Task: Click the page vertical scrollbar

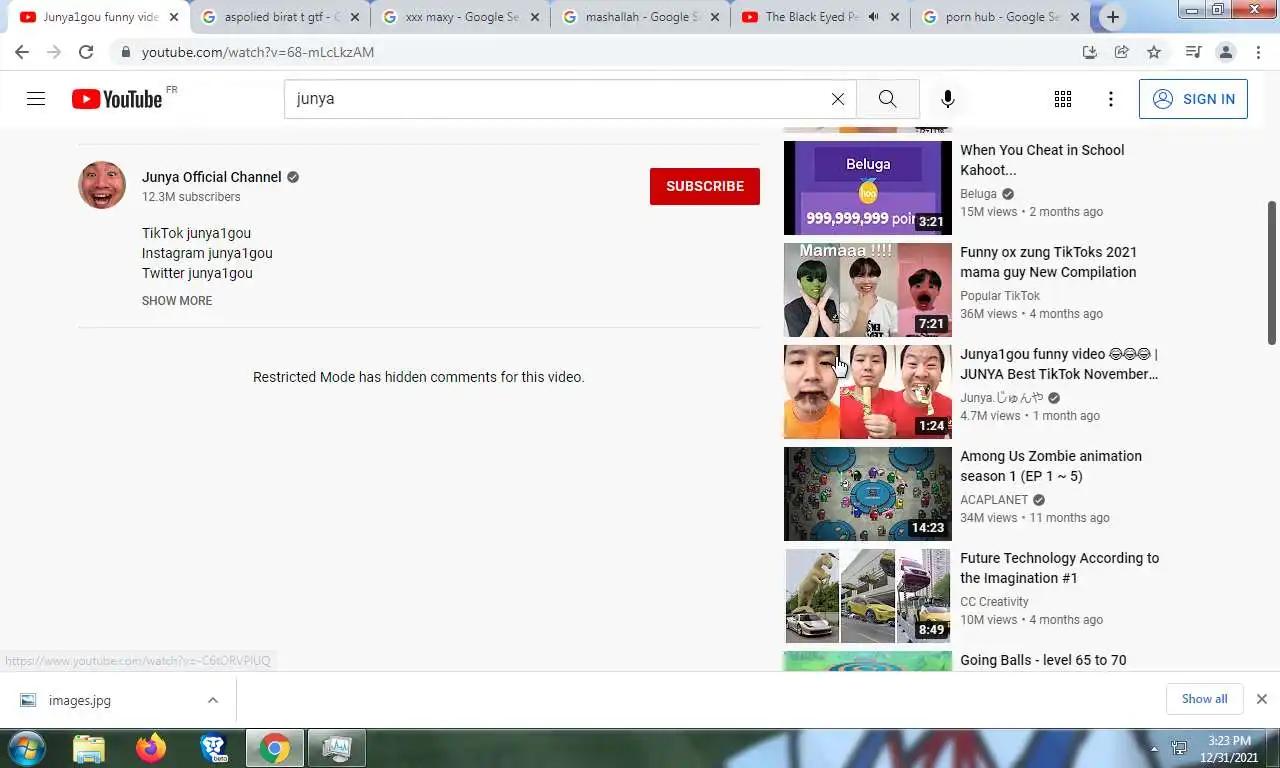Action: coord(1272,273)
